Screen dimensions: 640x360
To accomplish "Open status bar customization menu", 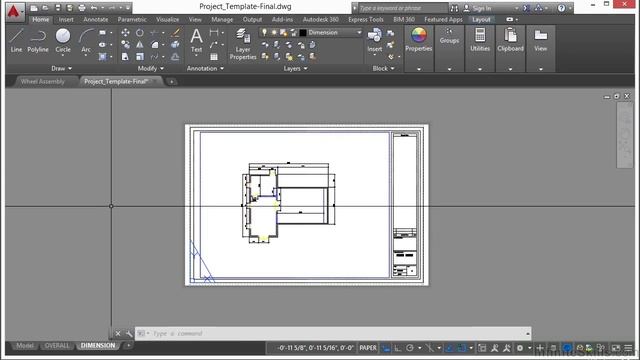I will [629, 348].
